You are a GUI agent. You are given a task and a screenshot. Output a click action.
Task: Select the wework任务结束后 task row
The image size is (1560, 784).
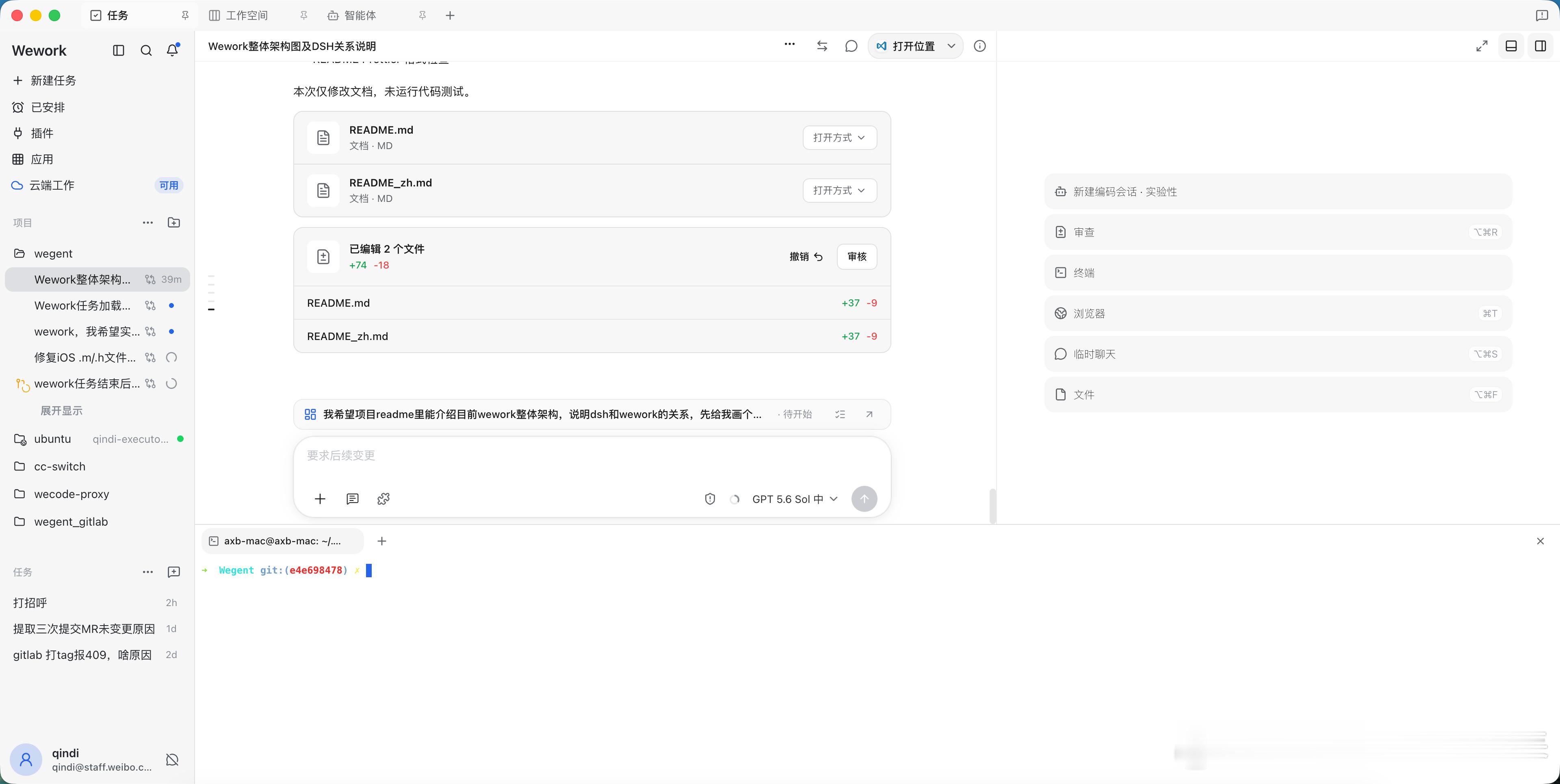97,384
